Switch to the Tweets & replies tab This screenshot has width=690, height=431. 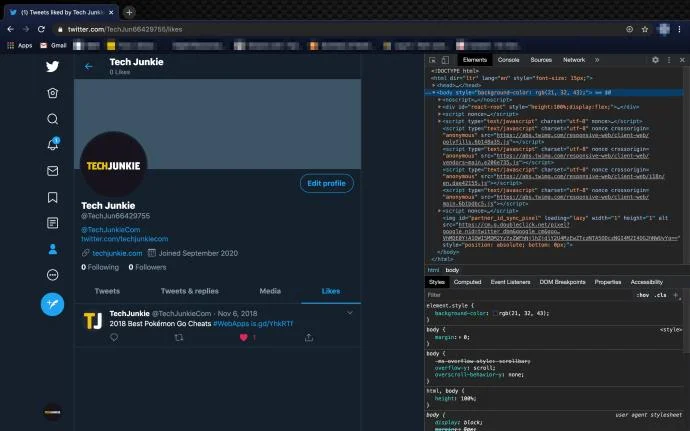[x=190, y=291]
